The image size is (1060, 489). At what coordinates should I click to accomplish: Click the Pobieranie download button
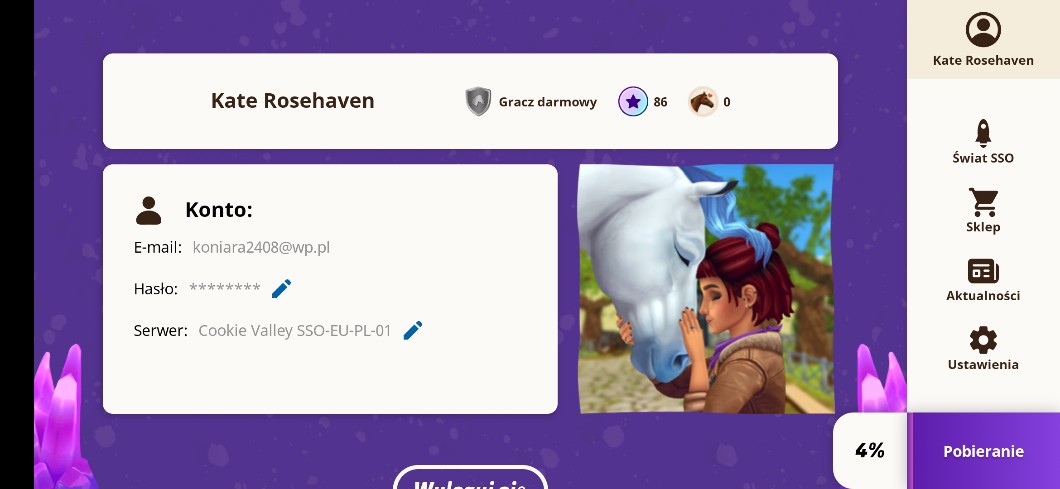coord(984,451)
